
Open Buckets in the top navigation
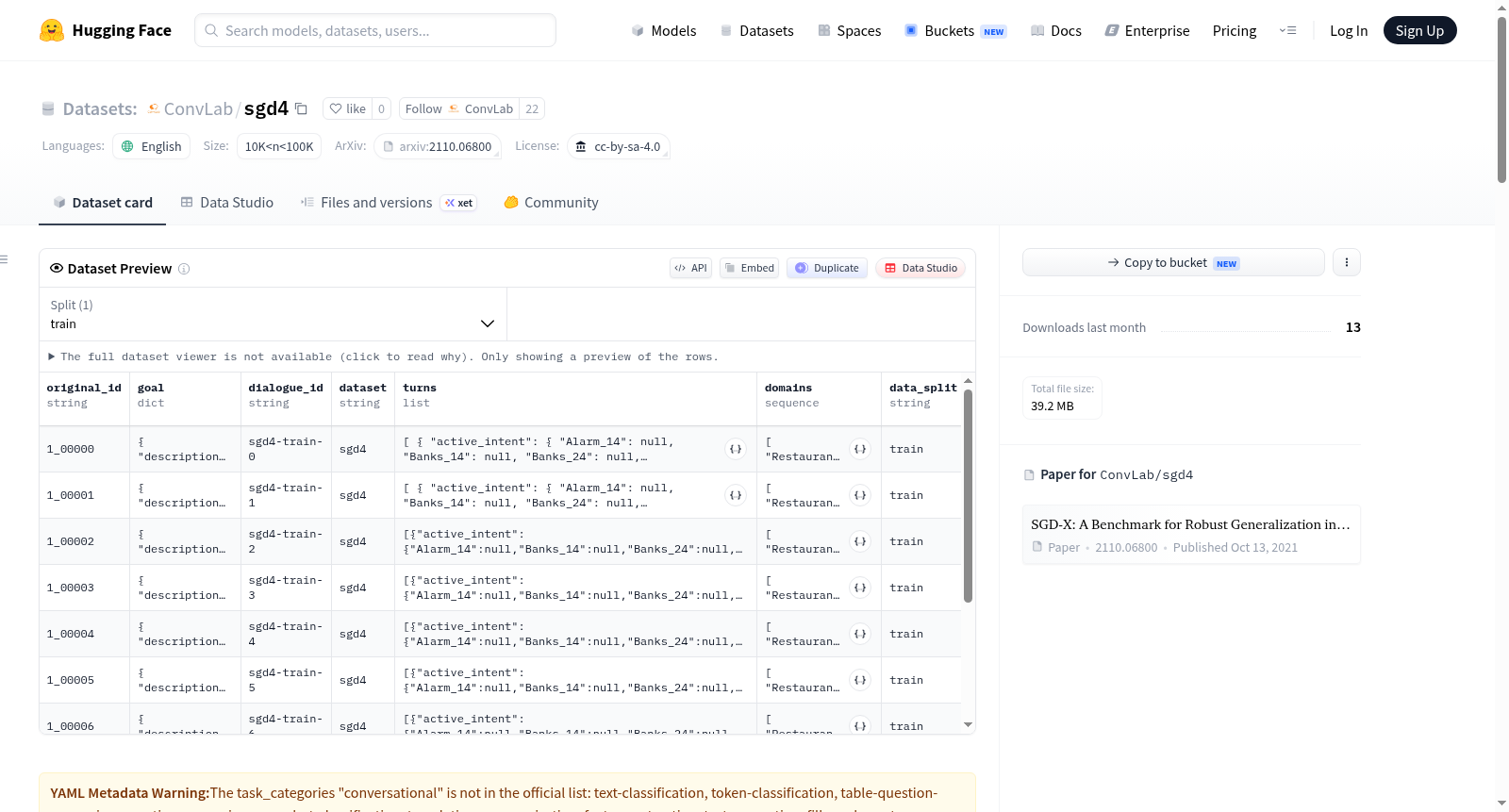click(955, 30)
